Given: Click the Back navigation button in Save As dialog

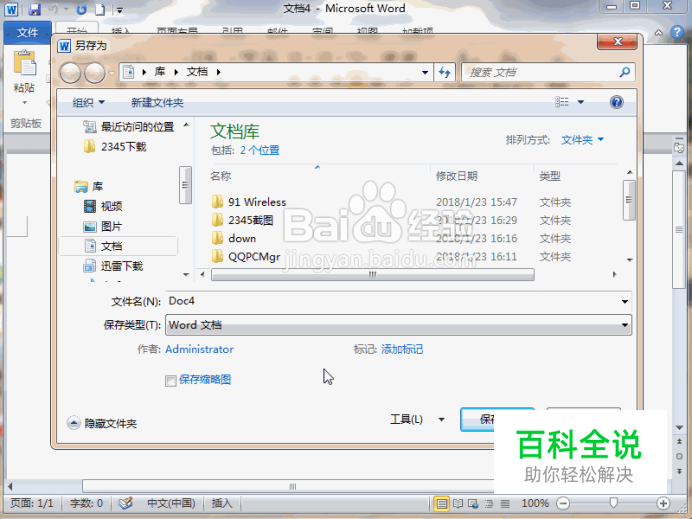Looking at the screenshot, I should point(70,73).
